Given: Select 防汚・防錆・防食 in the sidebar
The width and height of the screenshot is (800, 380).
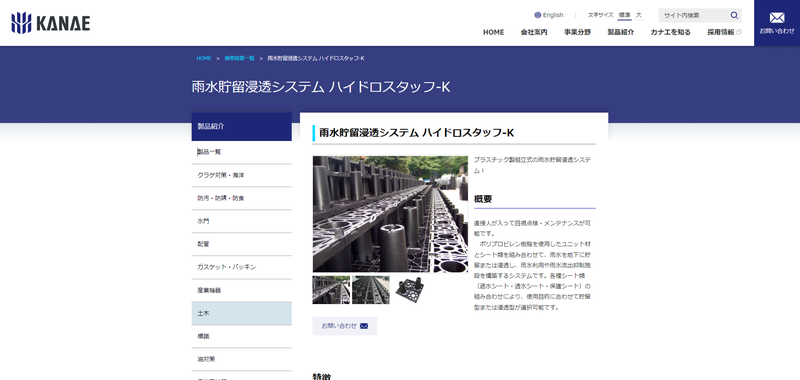Looking at the screenshot, I should (241, 198).
